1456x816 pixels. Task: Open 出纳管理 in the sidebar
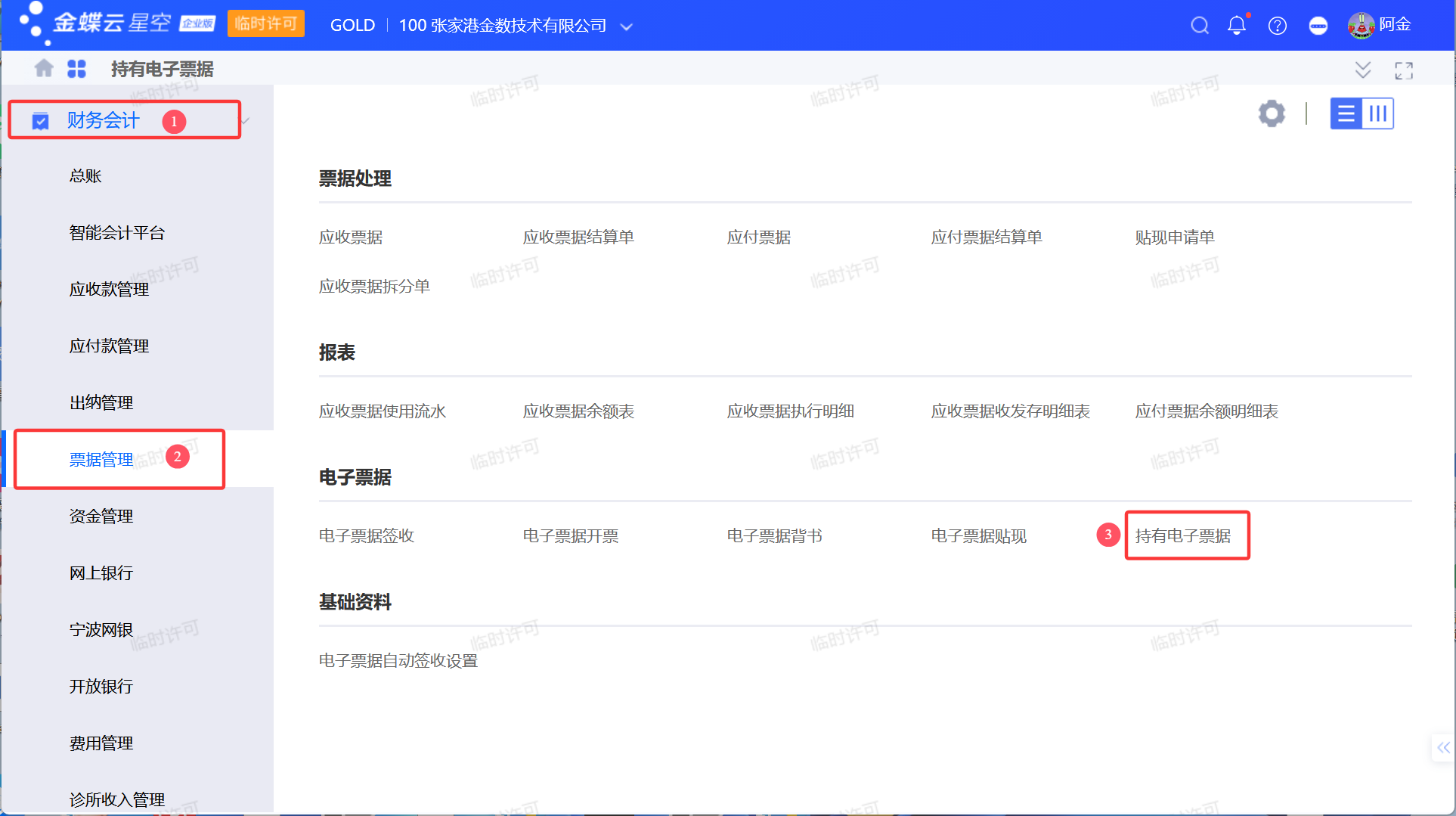[101, 403]
